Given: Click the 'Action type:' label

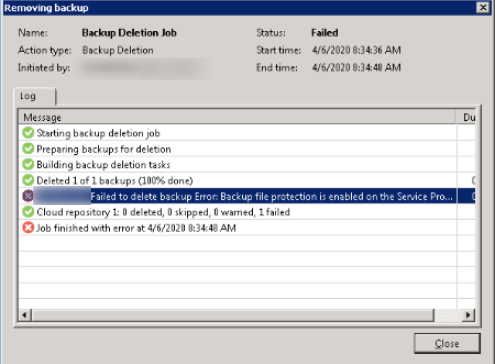Looking at the screenshot, I should [x=45, y=50].
